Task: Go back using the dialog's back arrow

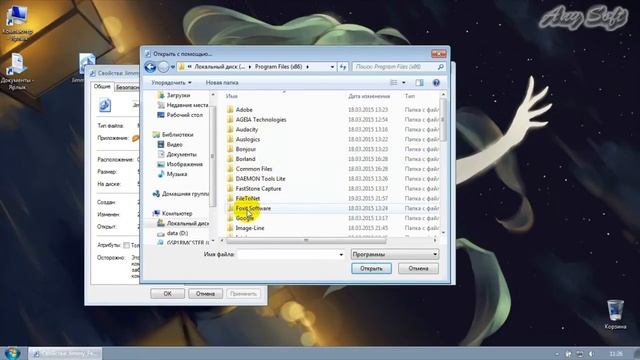Action: point(150,67)
